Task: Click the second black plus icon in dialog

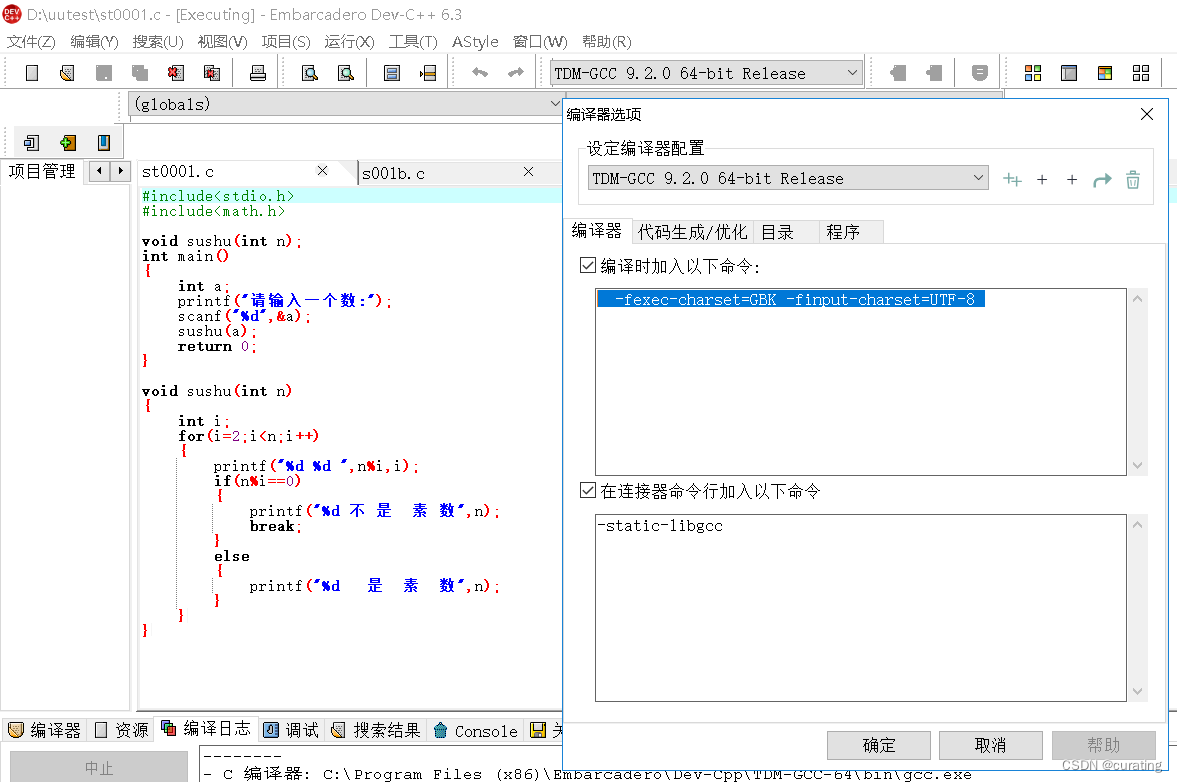Action: 1072,180
